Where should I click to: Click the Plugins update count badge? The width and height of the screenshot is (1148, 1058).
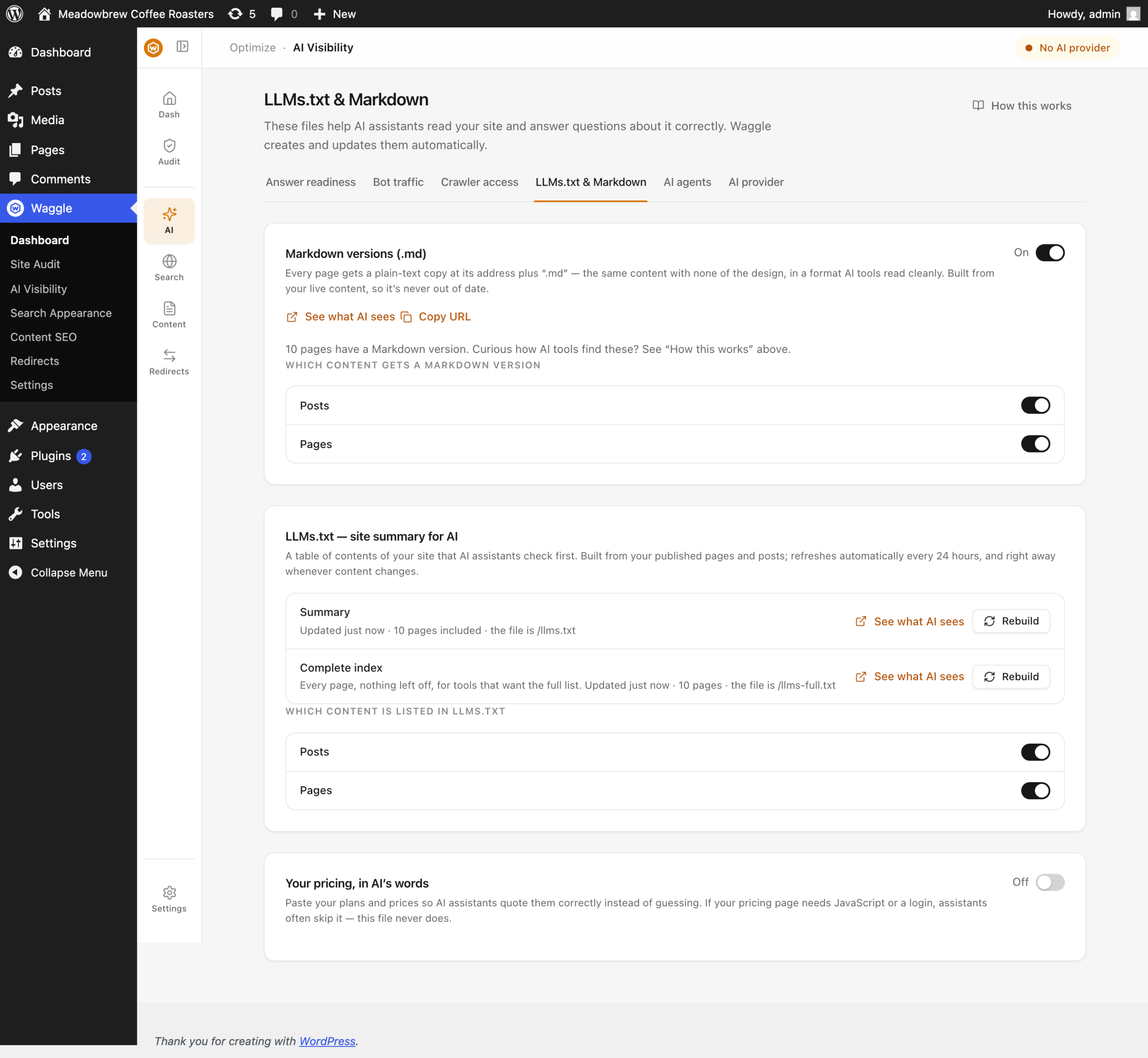(x=83, y=456)
